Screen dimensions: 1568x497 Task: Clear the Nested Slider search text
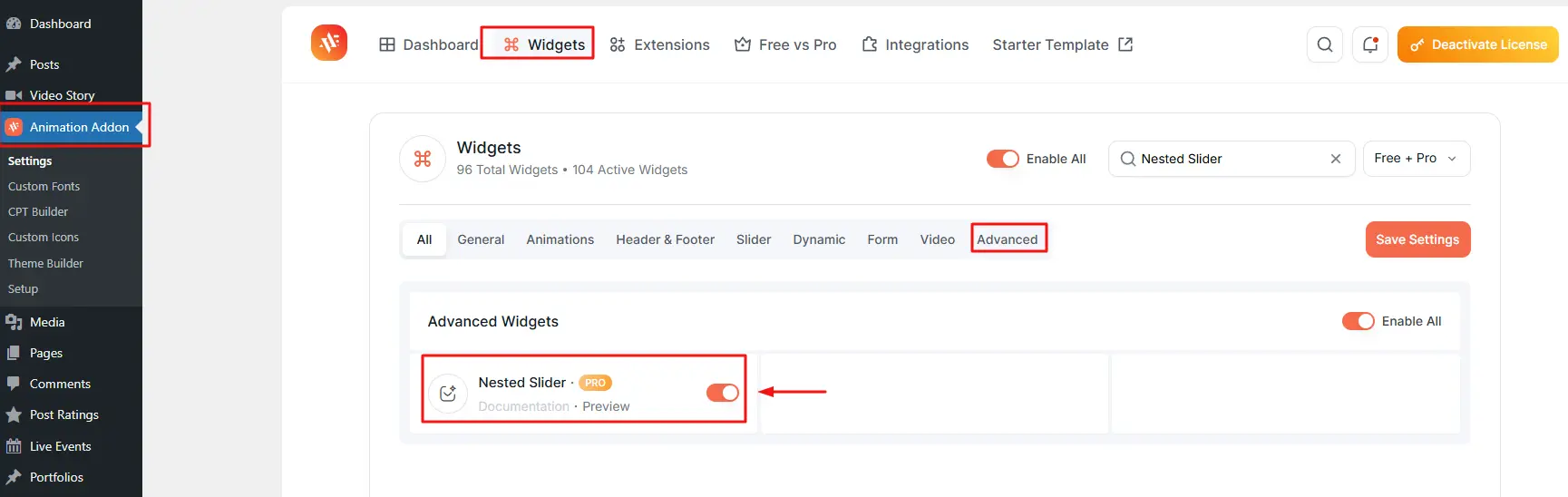[1336, 159]
